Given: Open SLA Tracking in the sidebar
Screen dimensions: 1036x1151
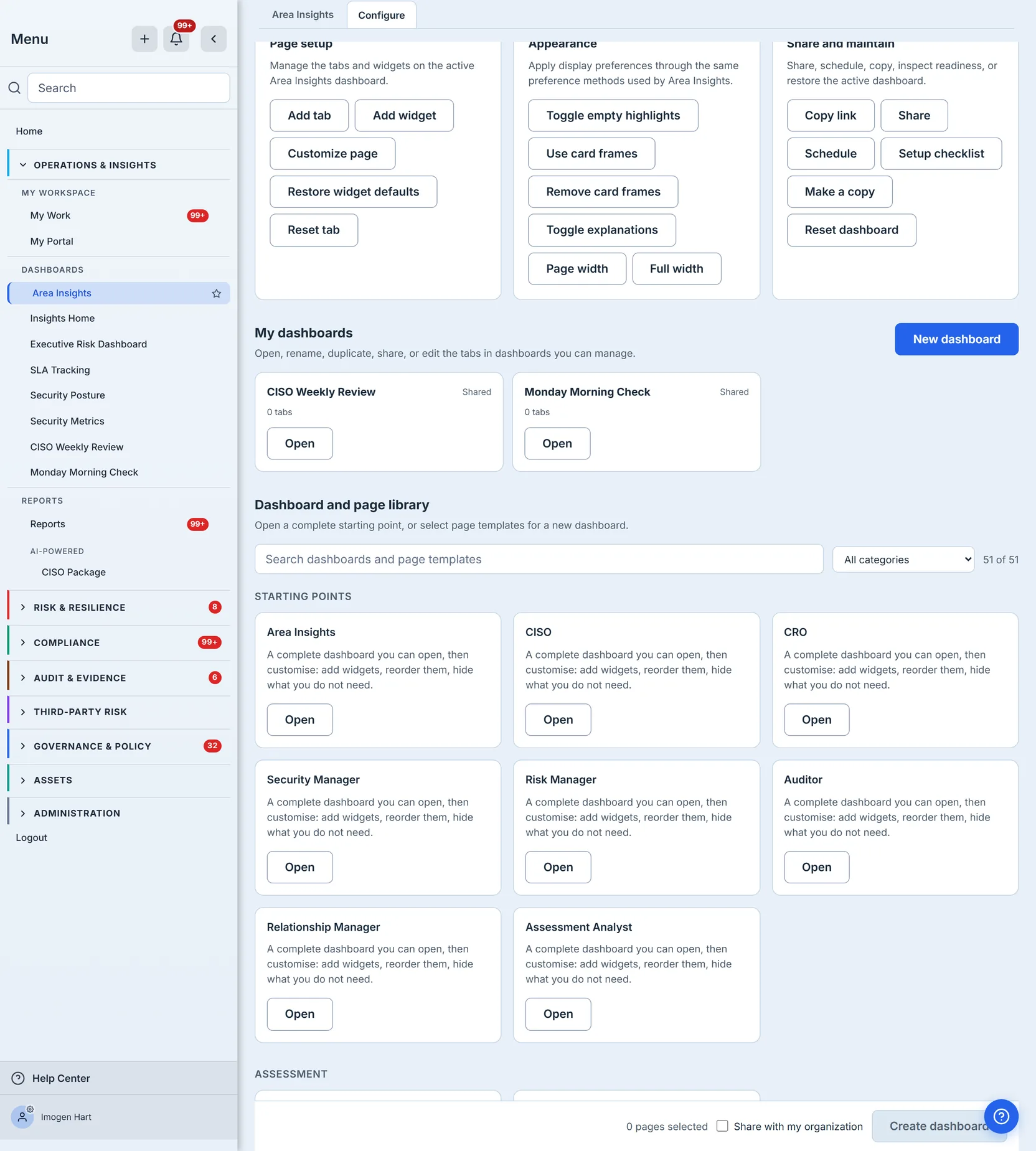Looking at the screenshot, I should tap(60, 370).
